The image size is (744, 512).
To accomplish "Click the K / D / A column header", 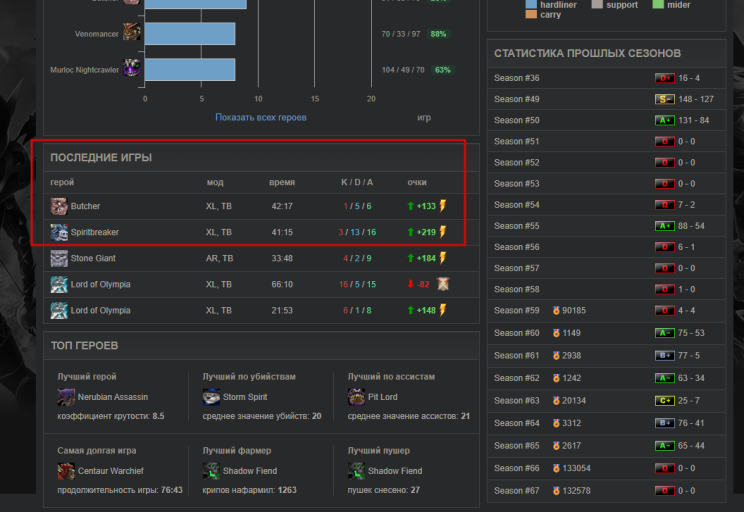I will pos(357,182).
